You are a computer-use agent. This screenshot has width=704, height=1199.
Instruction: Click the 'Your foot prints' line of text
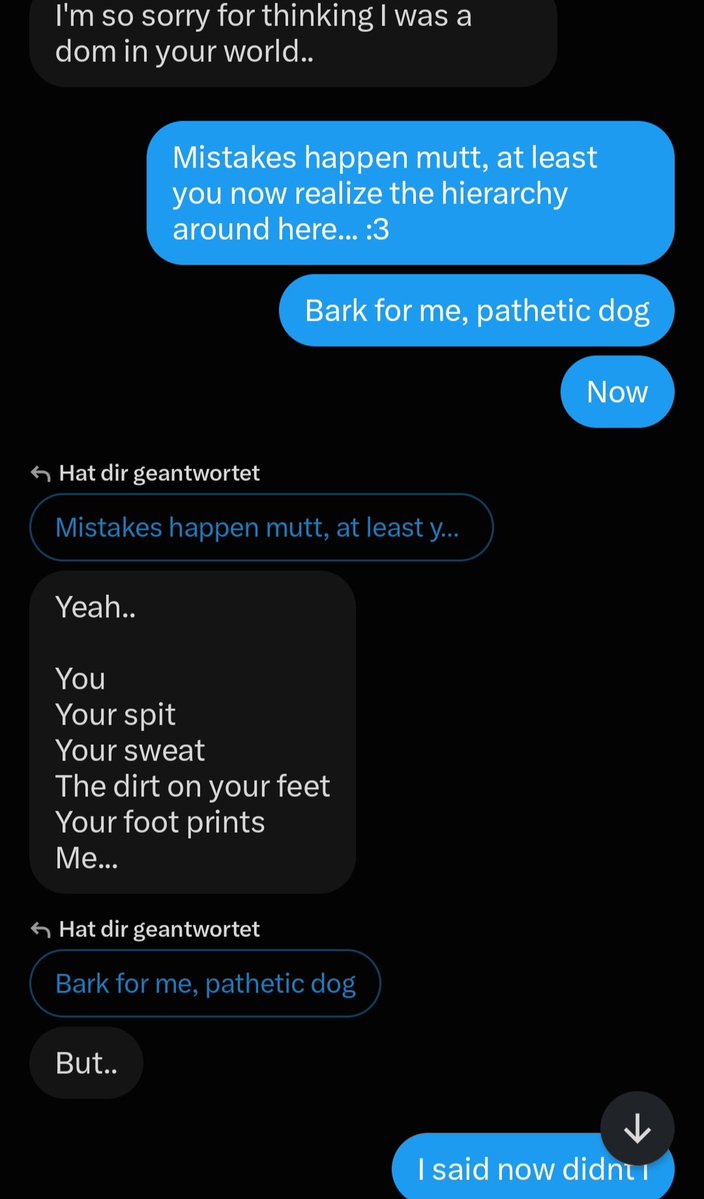tap(160, 822)
